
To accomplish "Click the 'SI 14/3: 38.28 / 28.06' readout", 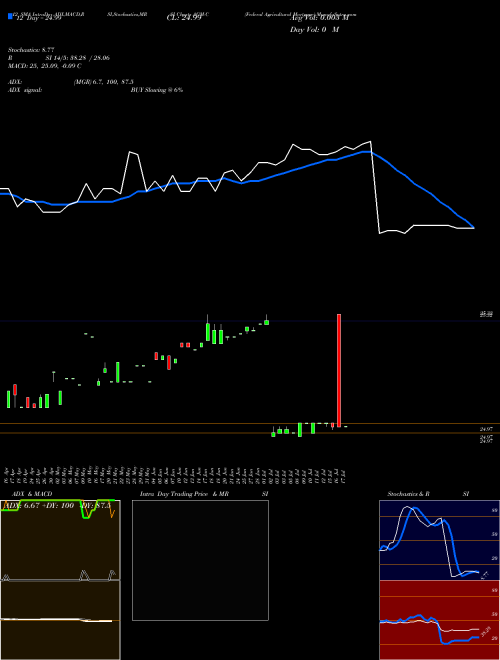I will [x=78, y=58].
